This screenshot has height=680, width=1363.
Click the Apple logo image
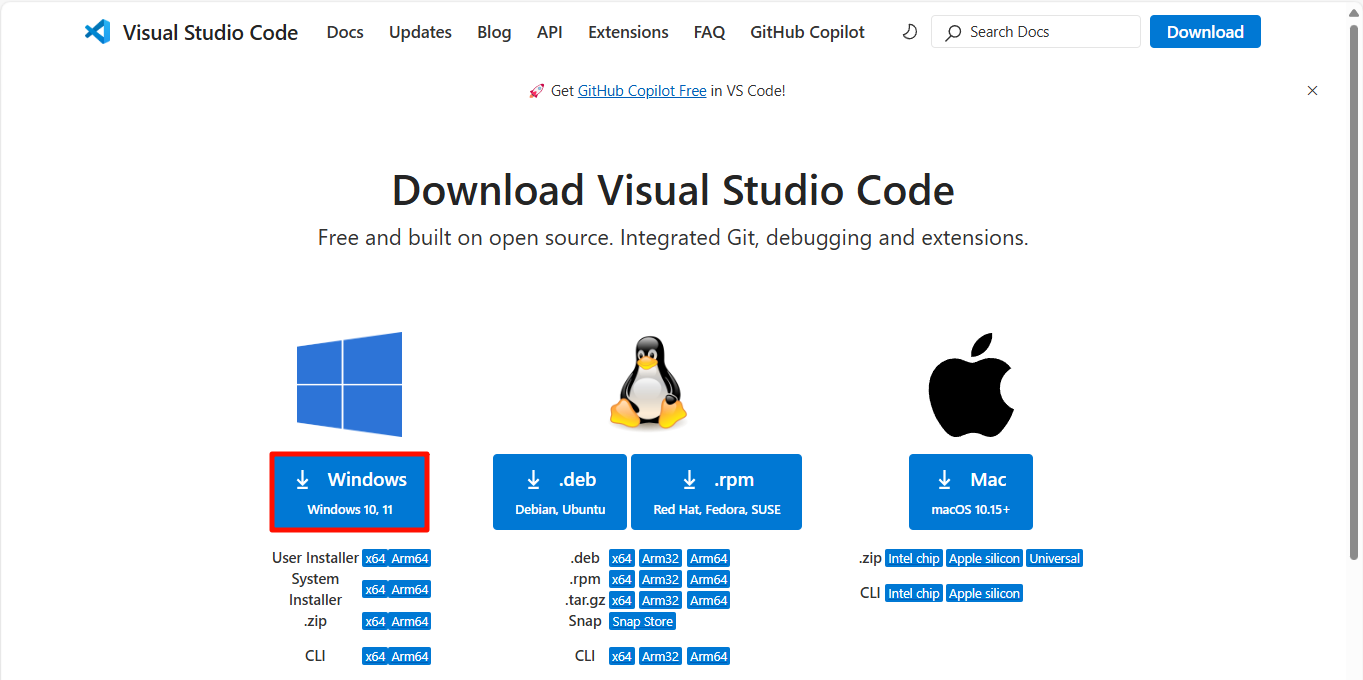coord(970,384)
